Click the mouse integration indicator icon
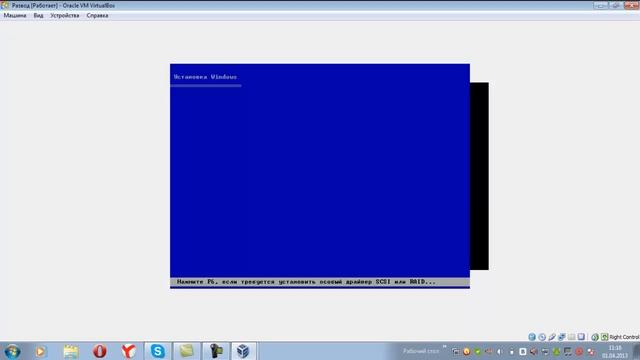The image size is (640, 360). (x=595, y=337)
